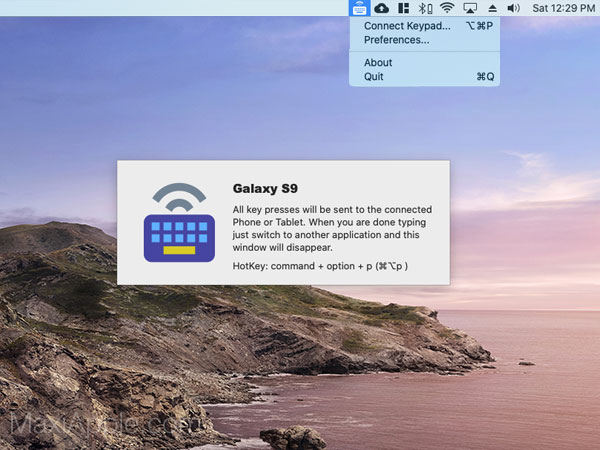600x450 pixels.
Task: Click the Bluetooth status icon
Action: click(425, 8)
